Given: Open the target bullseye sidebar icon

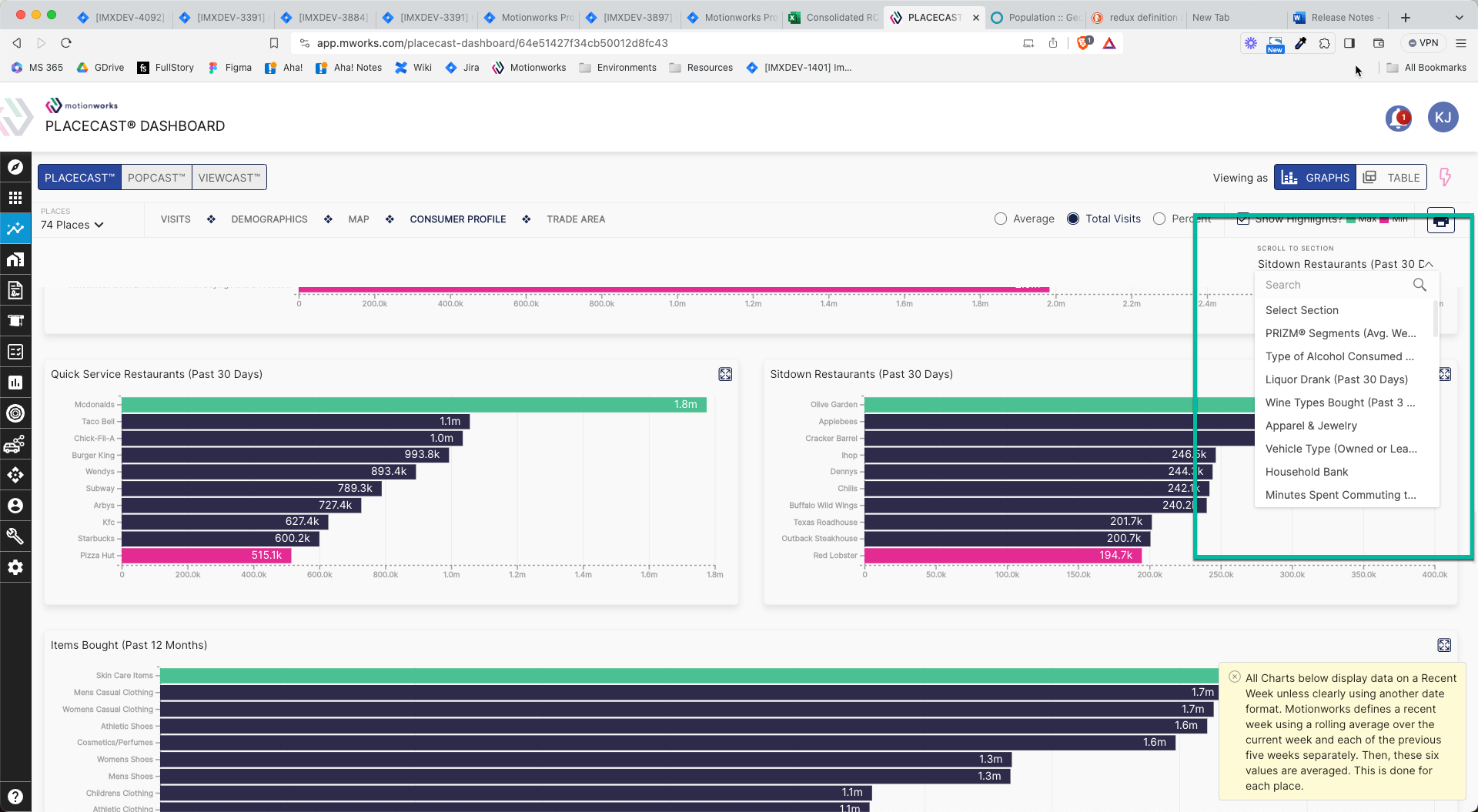Looking at the screenshot, I should pyautogui.click(x=15, y=413).
